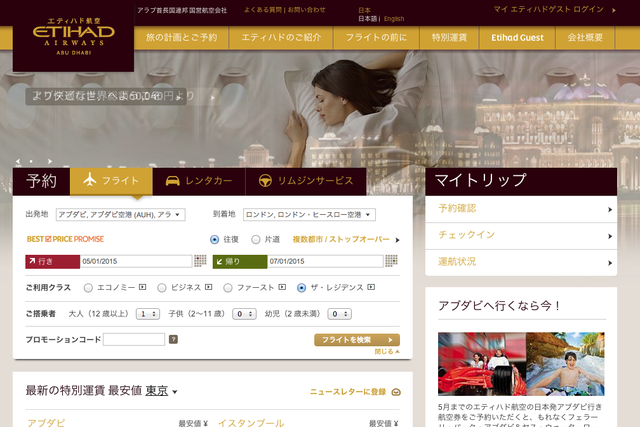Open the 複数都市 / ストップオーバー link
The width and height of the screenshot is (640, 427).
pos(341,239)
